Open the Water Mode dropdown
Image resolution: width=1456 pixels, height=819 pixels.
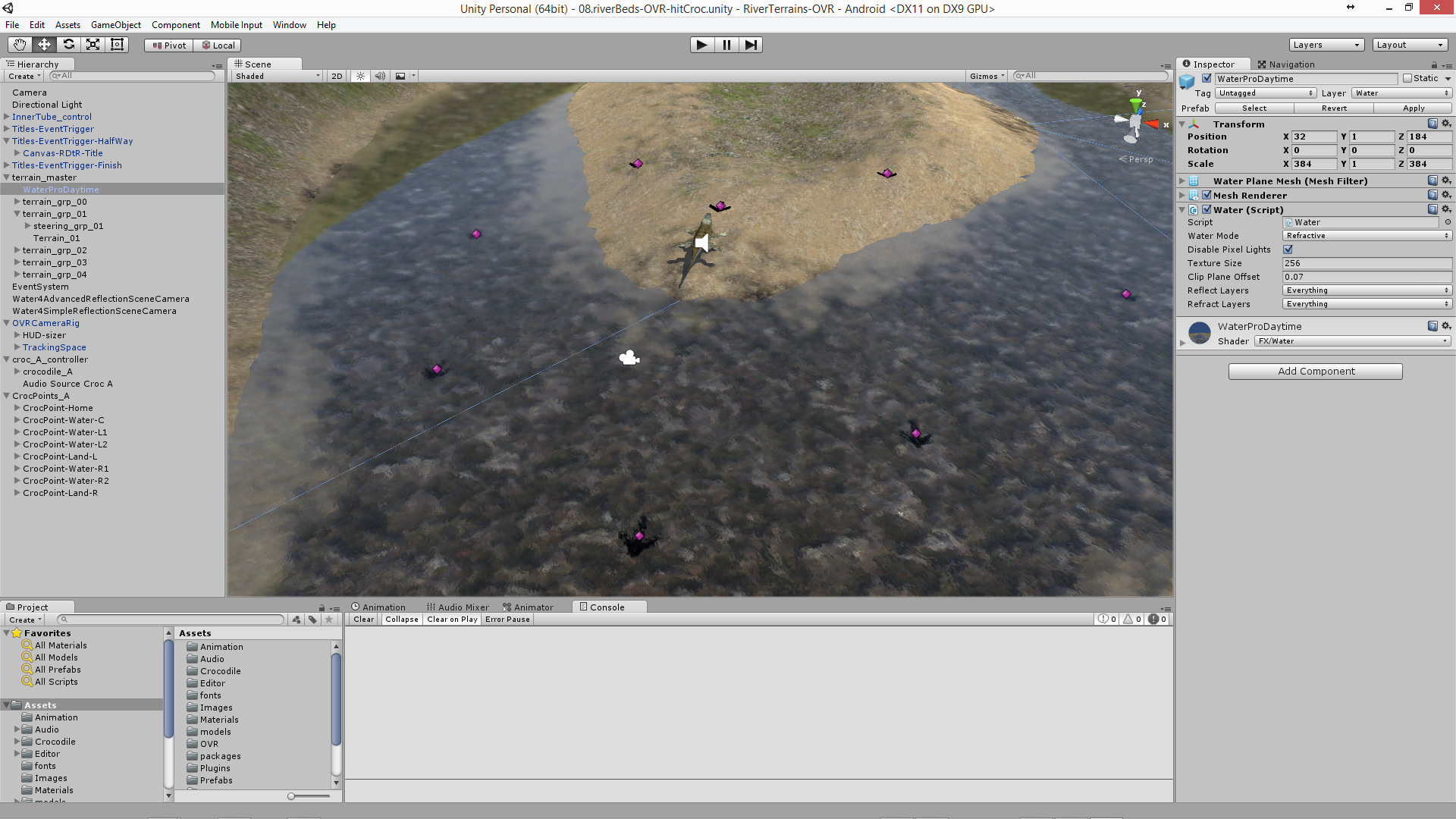pos(1367,236)
